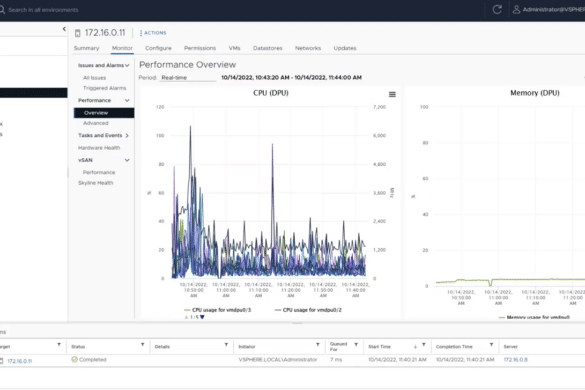Screen dimensions: 585x390
Task: Click the search magnifier icon
Action: (2, 10)
